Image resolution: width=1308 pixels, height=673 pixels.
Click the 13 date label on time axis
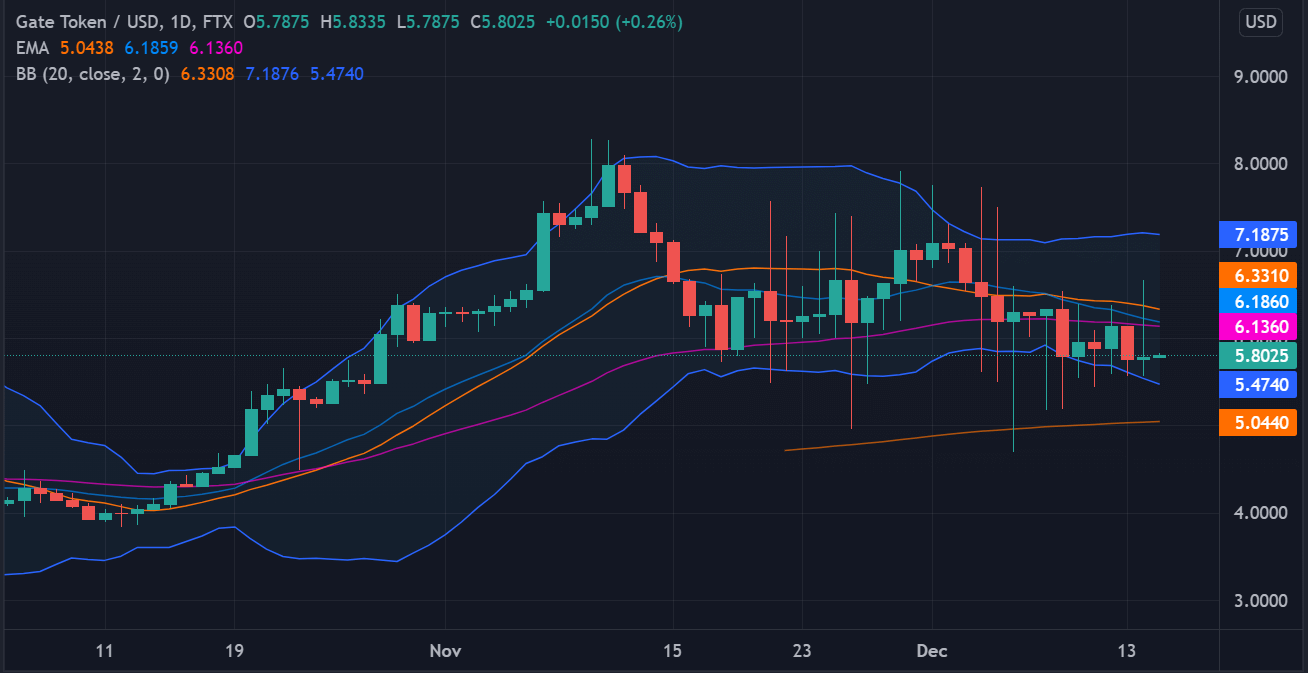coord(1127,651)
